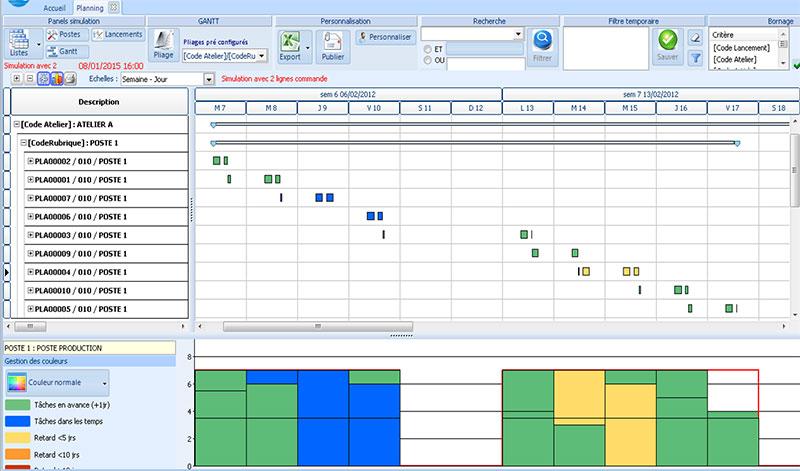
Task: Select the Gestion des couleurs header
Action: [90, 361]
